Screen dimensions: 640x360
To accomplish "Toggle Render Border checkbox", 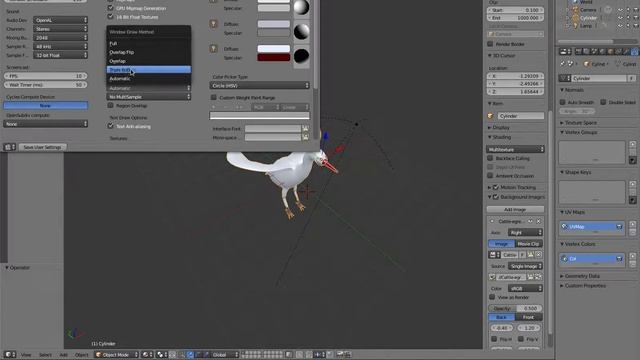I will (490, 44).
